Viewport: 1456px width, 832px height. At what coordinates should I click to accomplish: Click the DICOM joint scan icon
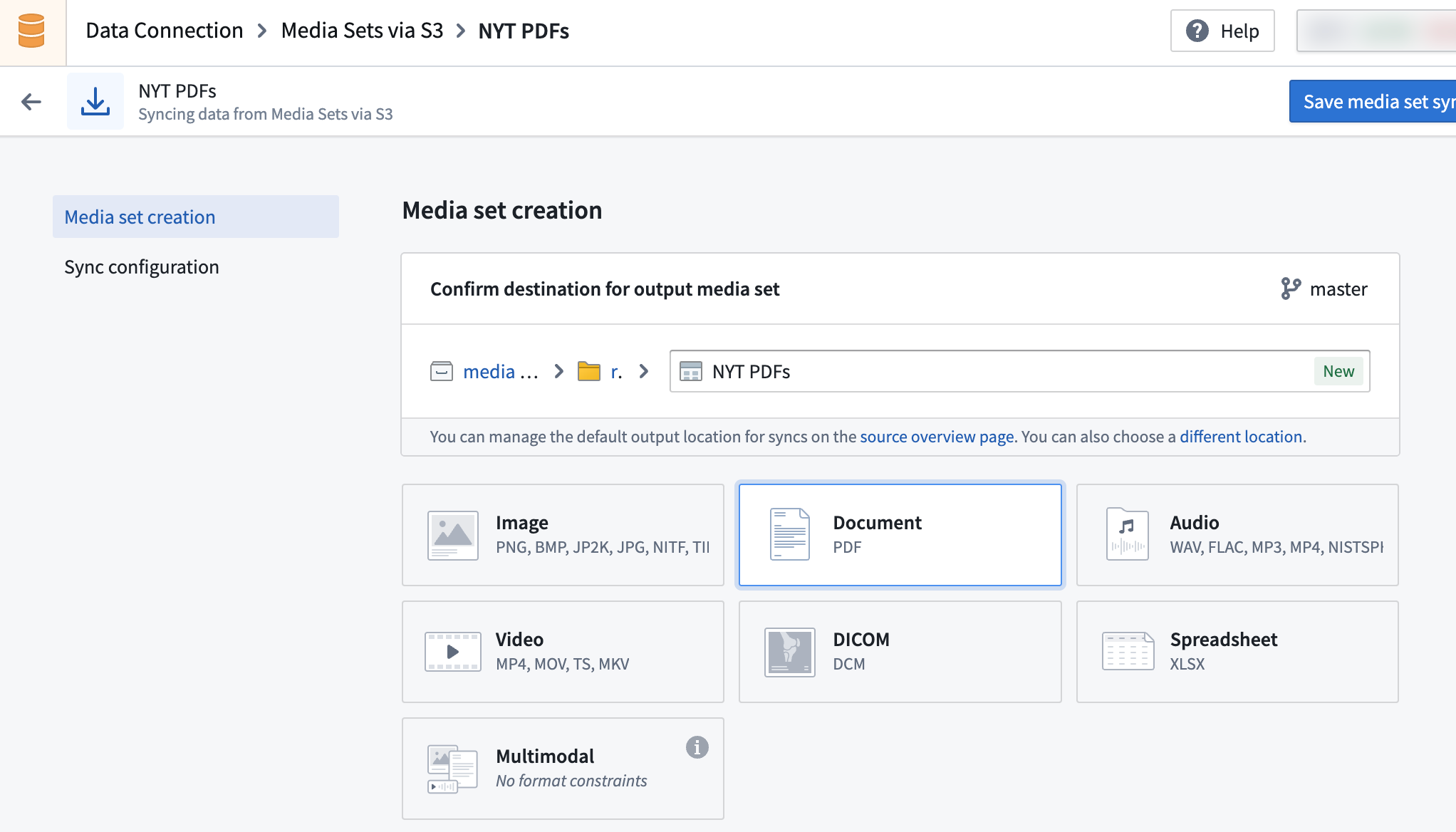789,652
